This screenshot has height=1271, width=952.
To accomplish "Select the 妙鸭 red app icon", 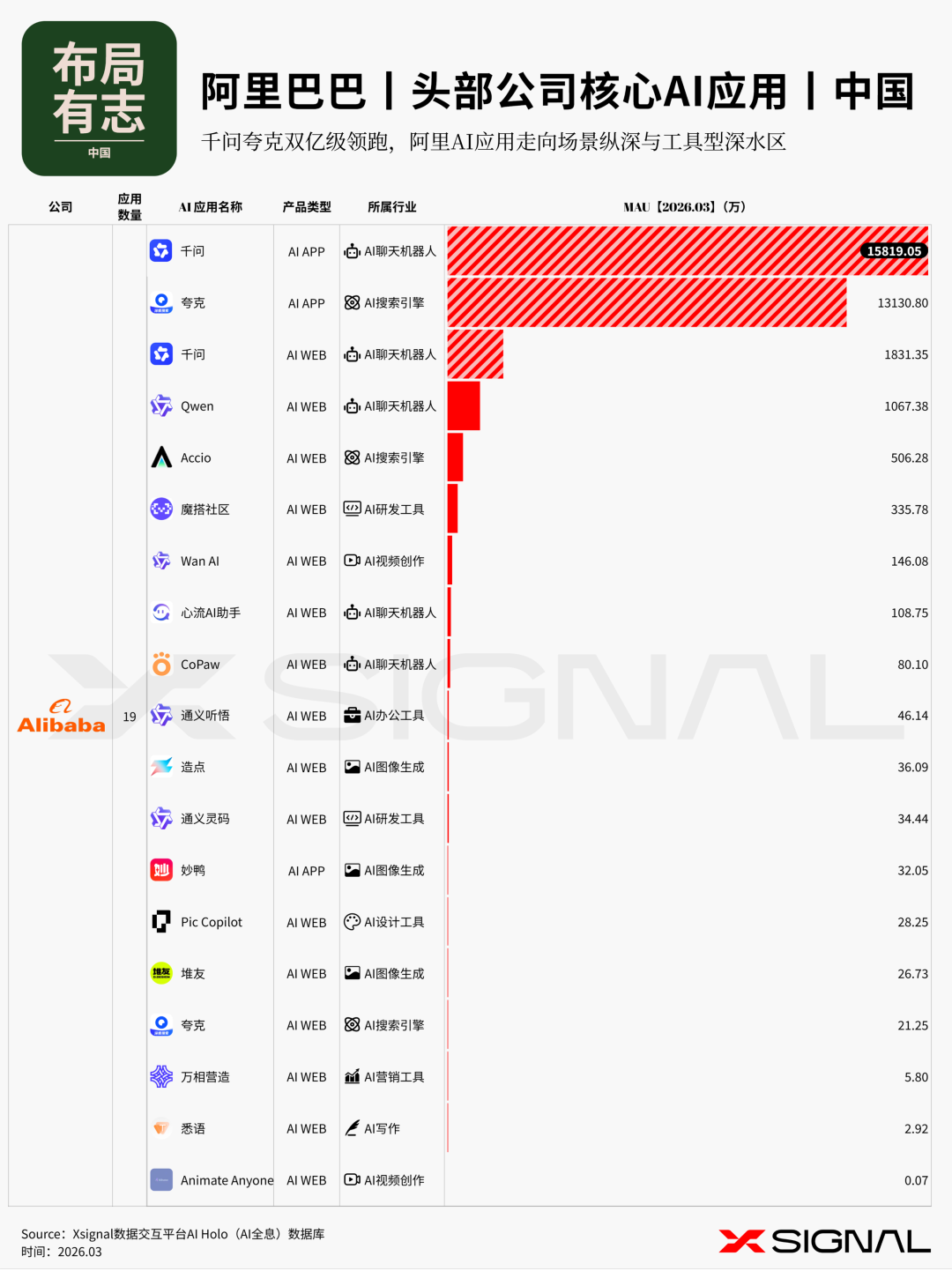I will pos(161,870).
